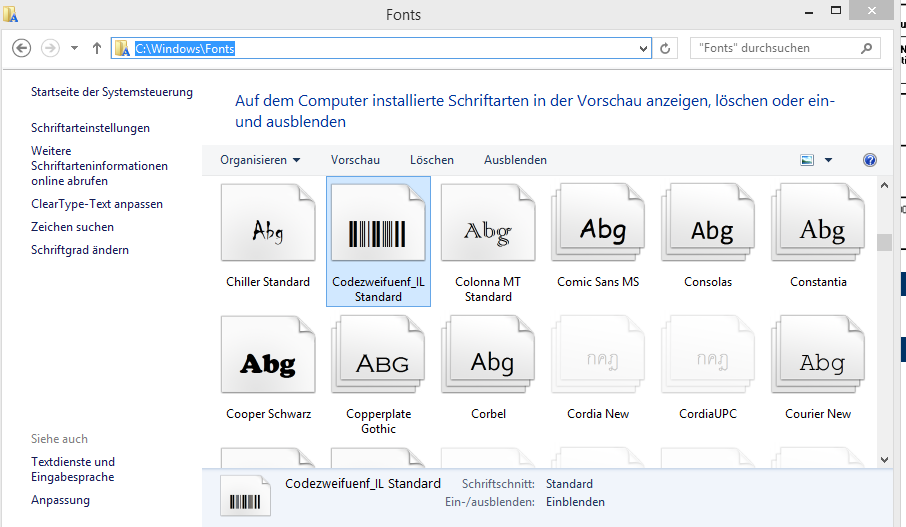Refresh the Fonts folder view
906x527 pixels.
665,49
